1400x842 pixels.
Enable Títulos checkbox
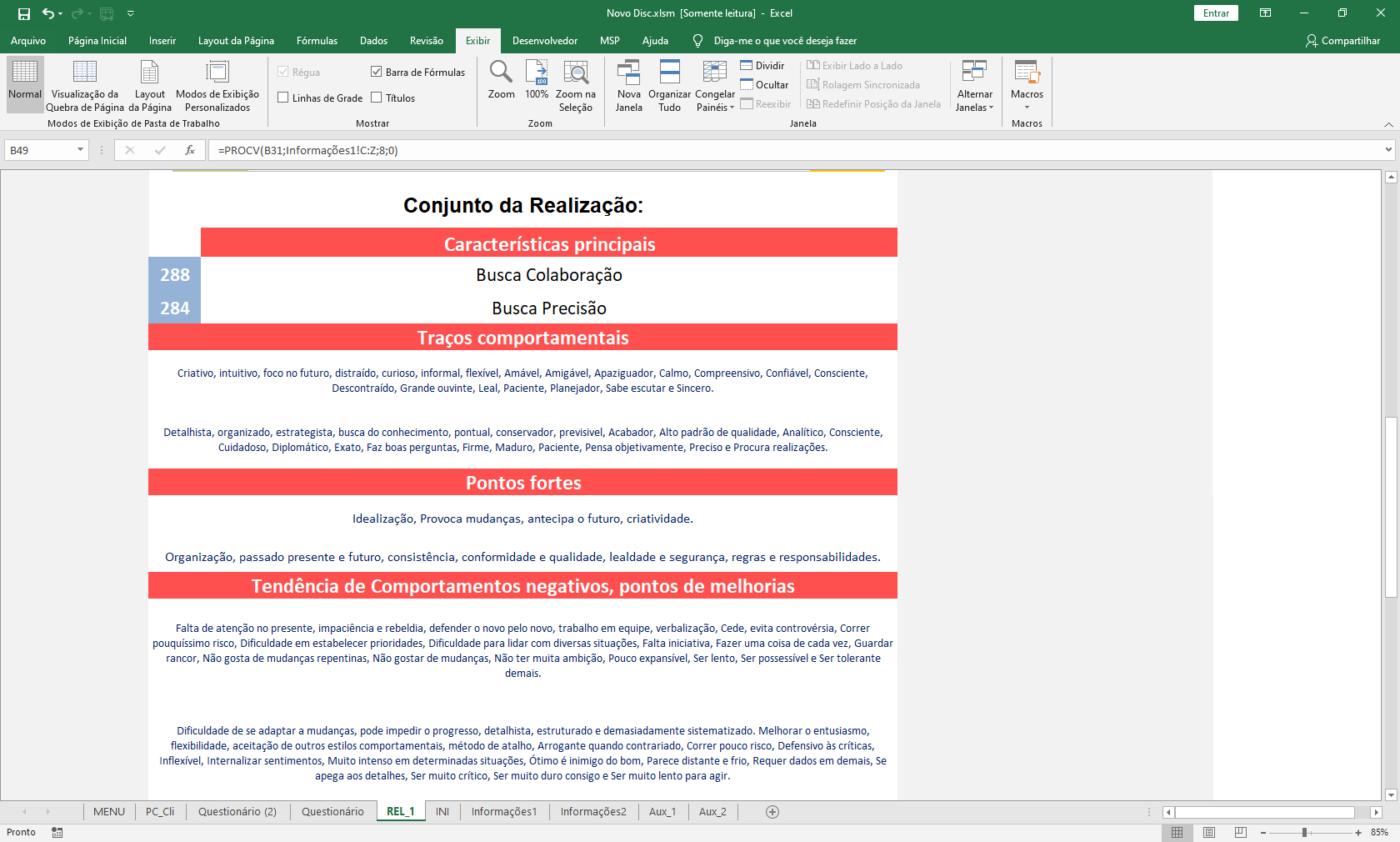click(x=377, y=98)
